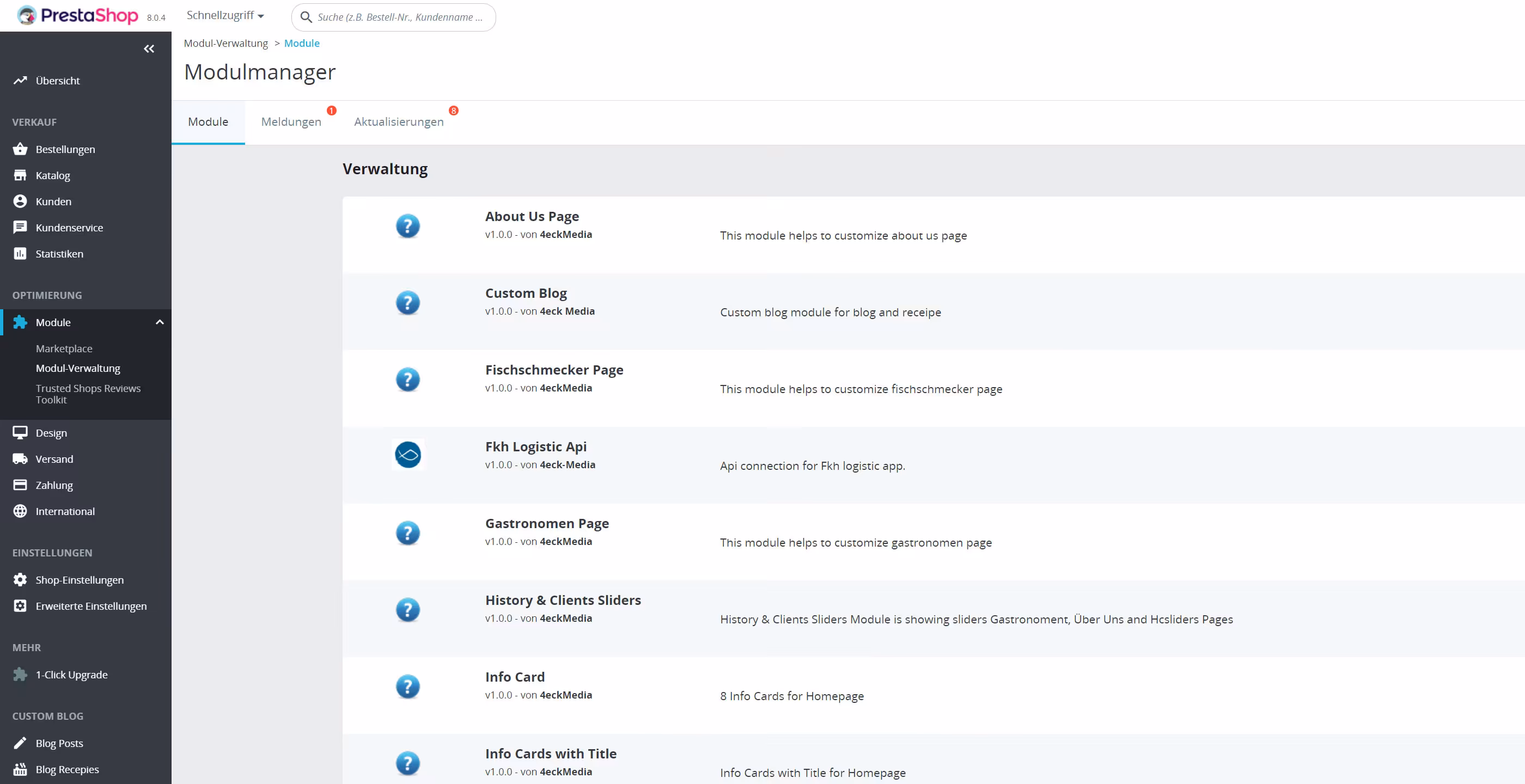Open the Aktualisierungen tab
Image resolution: width=1525 pixels, height=784 pixels.
(x=399, y=122)
